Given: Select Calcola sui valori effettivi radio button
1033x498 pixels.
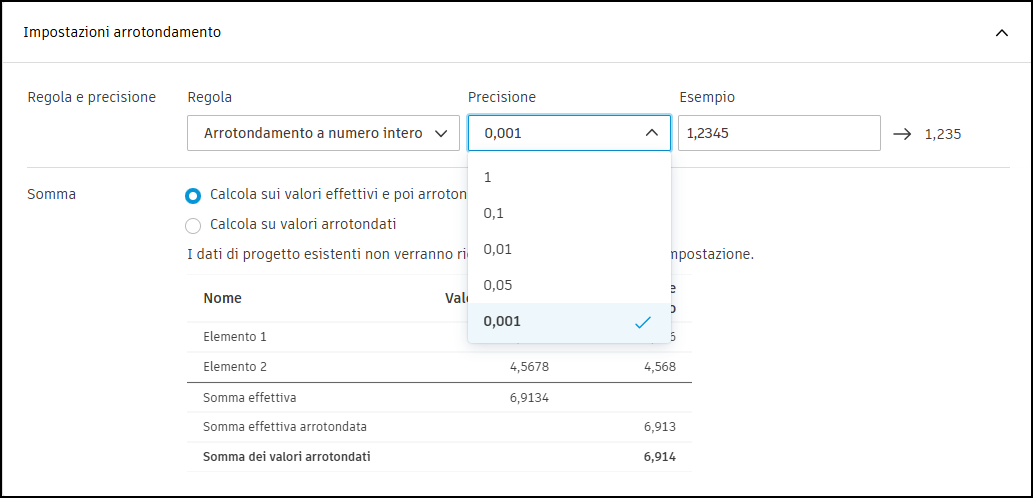Looking at the screenshot, I should 193,195.
